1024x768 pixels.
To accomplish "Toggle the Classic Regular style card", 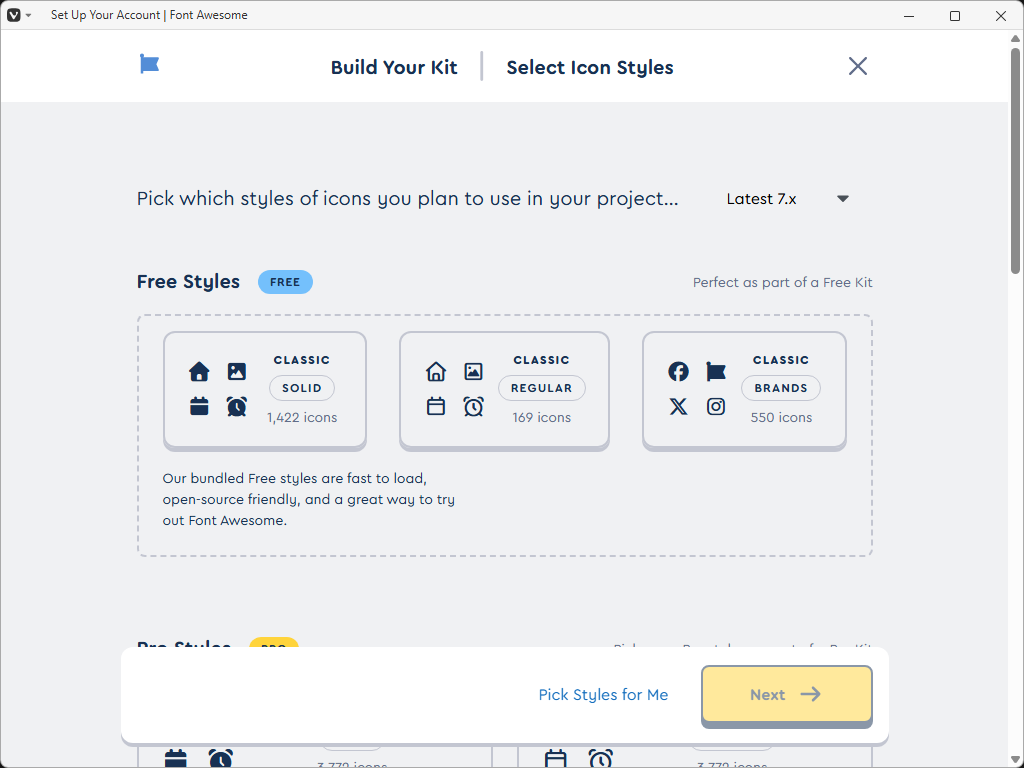I will coord(504,389).
